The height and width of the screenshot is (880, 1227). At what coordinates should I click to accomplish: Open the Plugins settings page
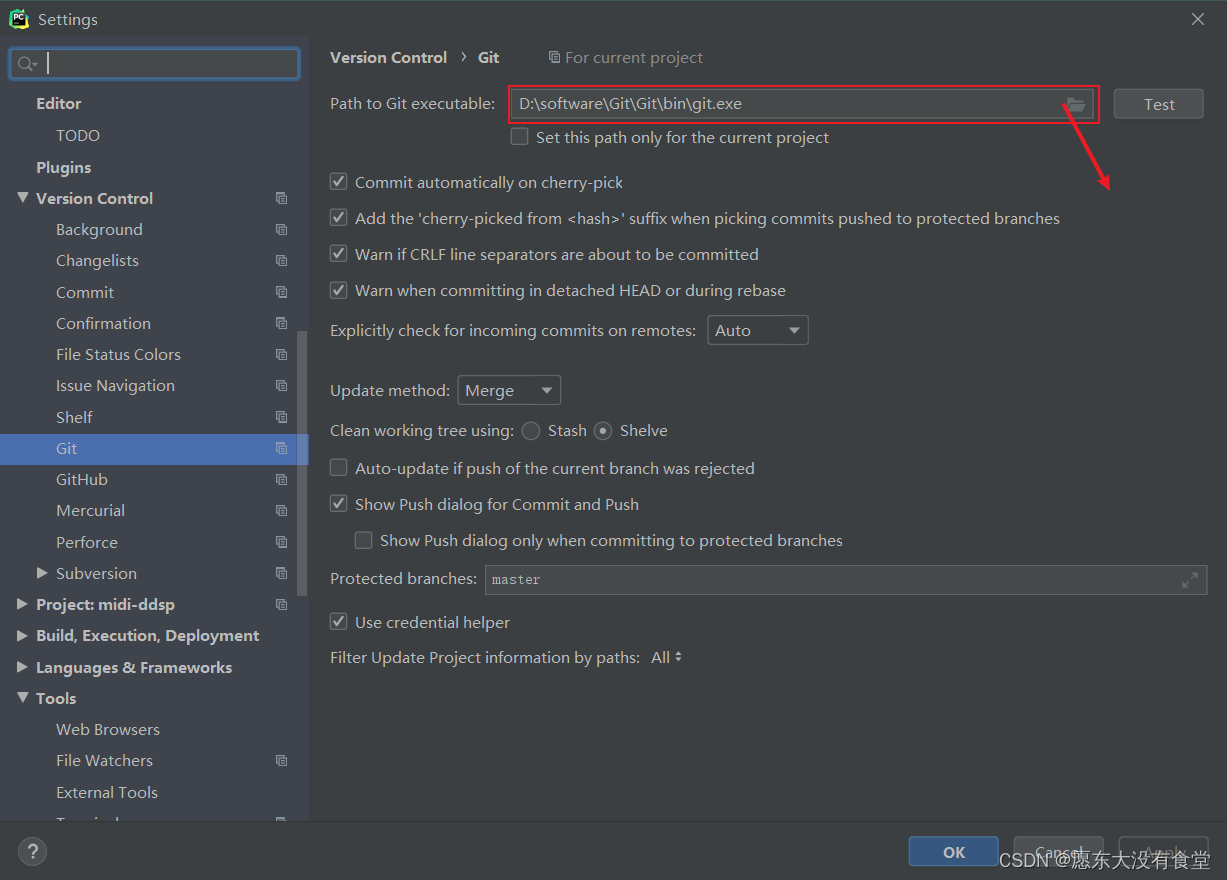coord(63,167)
